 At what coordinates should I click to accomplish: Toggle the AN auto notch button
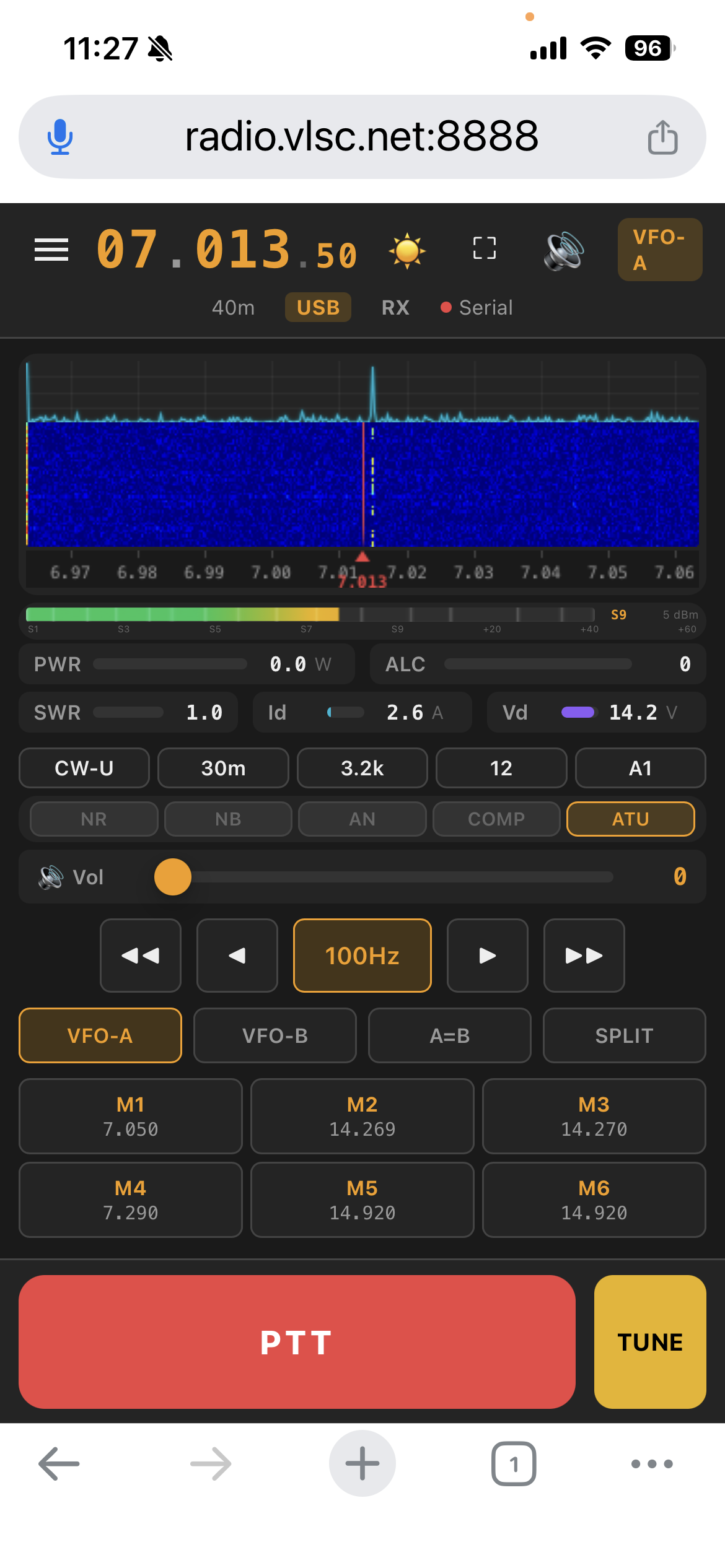point(362,819)
